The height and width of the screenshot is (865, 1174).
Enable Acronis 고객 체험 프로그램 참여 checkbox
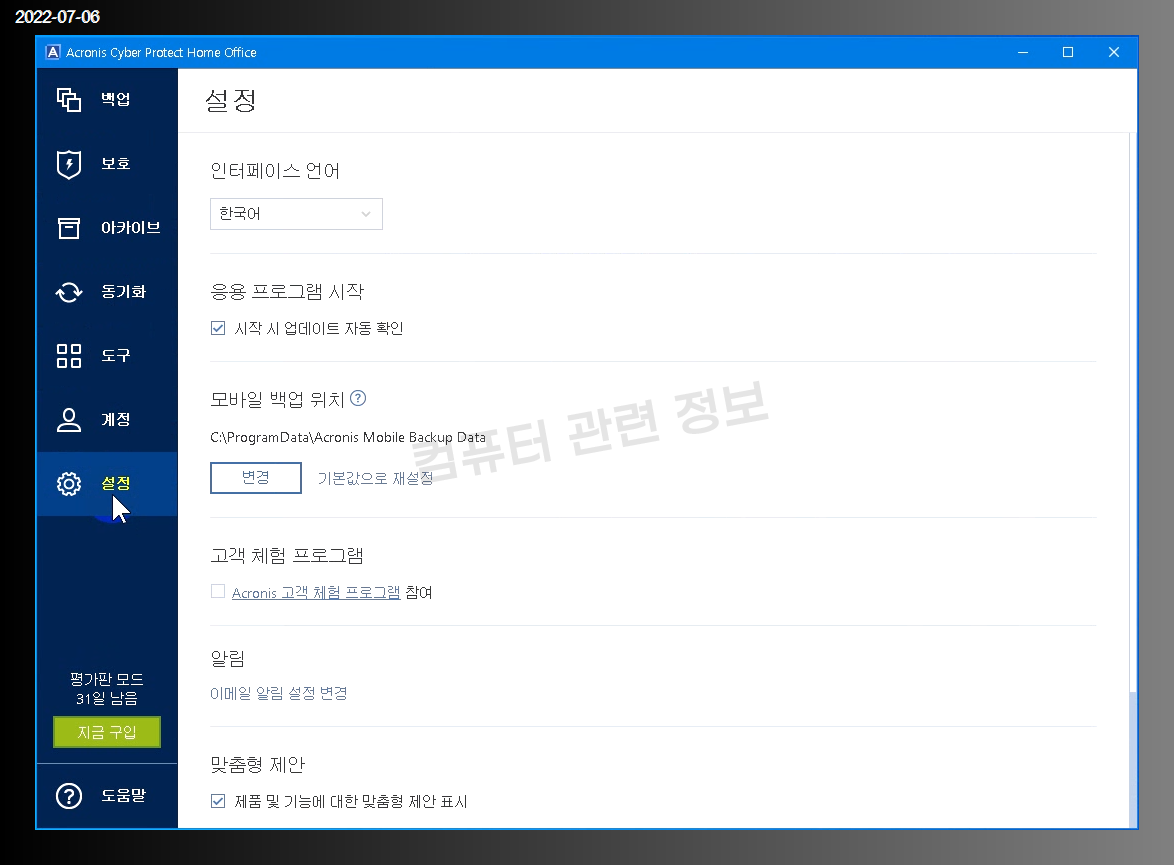tap(218, 592)
